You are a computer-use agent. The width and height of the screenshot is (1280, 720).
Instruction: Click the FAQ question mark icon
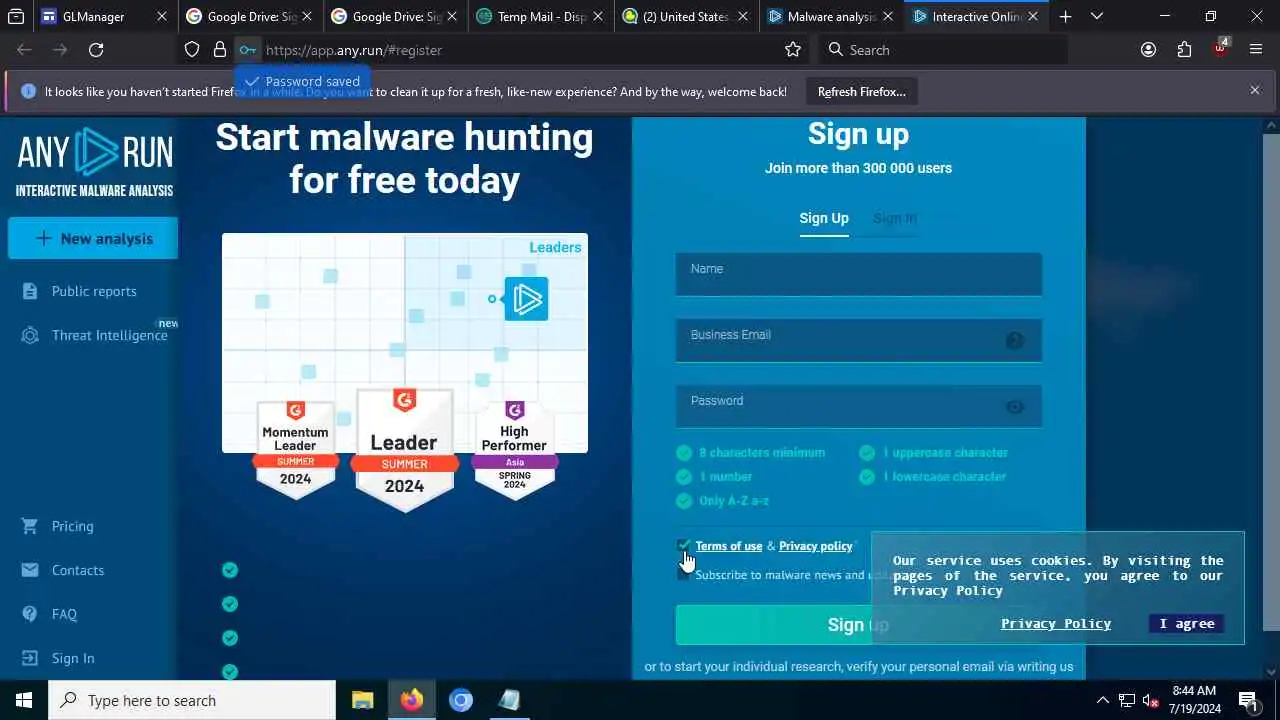tap(30, 614)
